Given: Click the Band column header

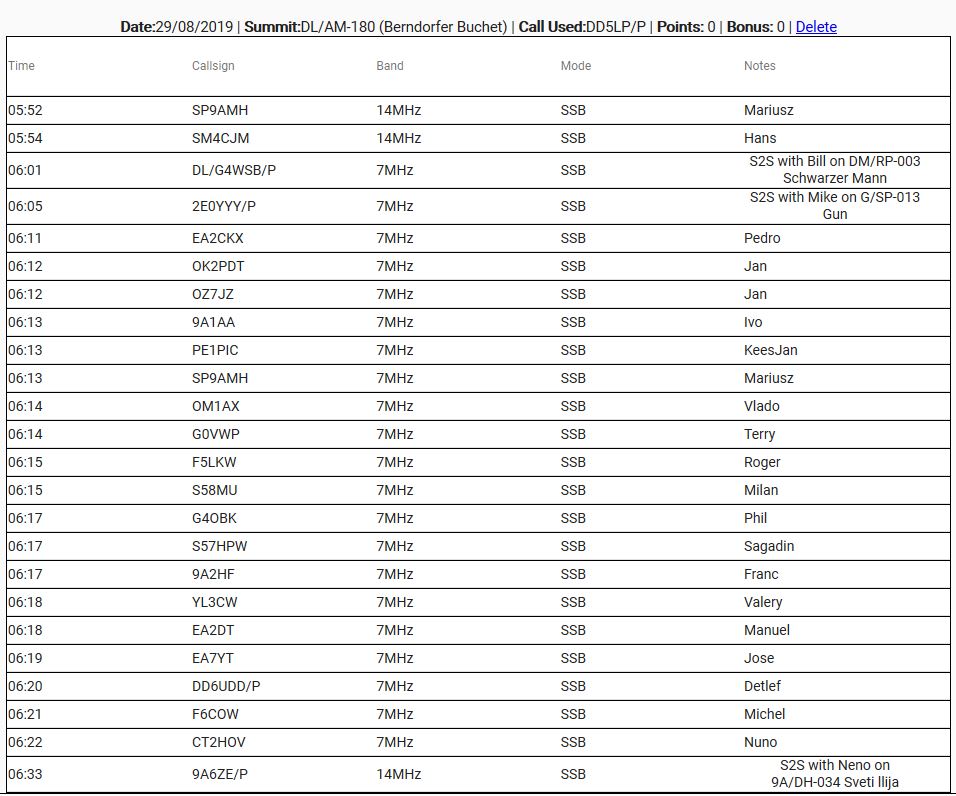Looking at the screenshot, I should [x=390, y=66].
